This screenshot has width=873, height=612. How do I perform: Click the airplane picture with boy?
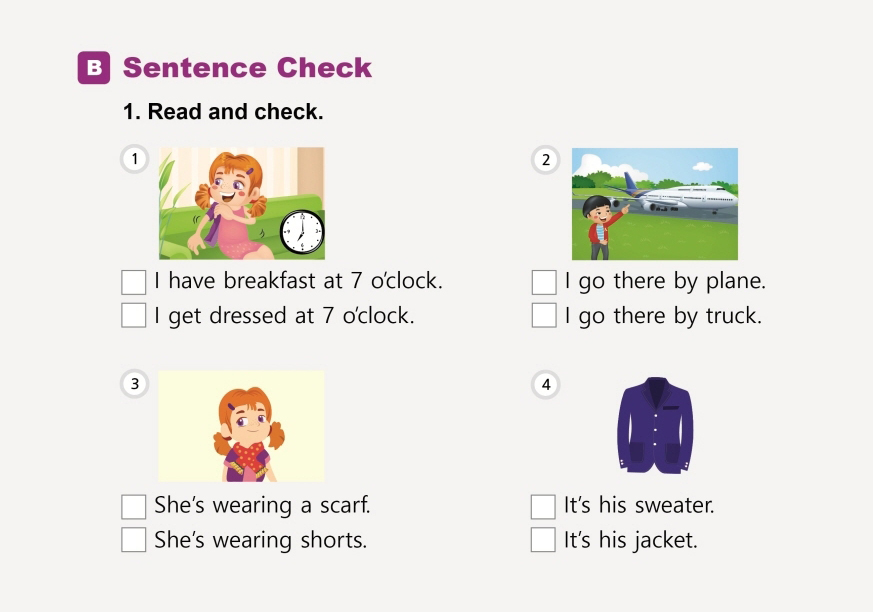tap(655, 204)
